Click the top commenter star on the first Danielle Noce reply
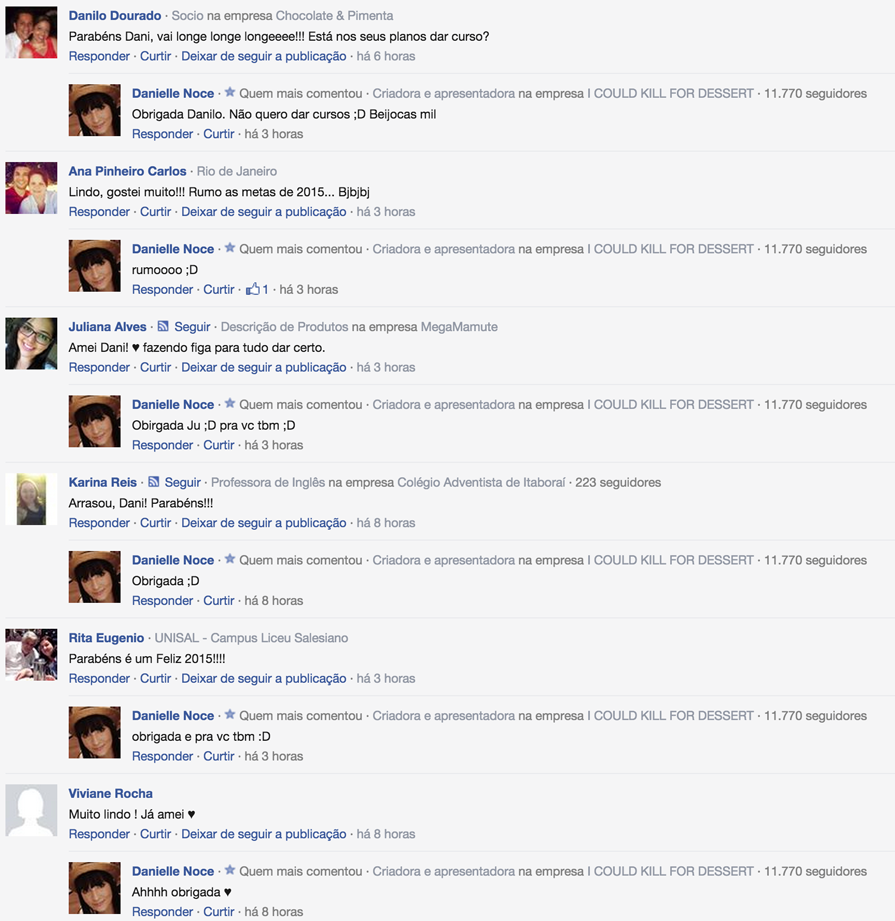895x921 pixels. click(x=230, y=92)
